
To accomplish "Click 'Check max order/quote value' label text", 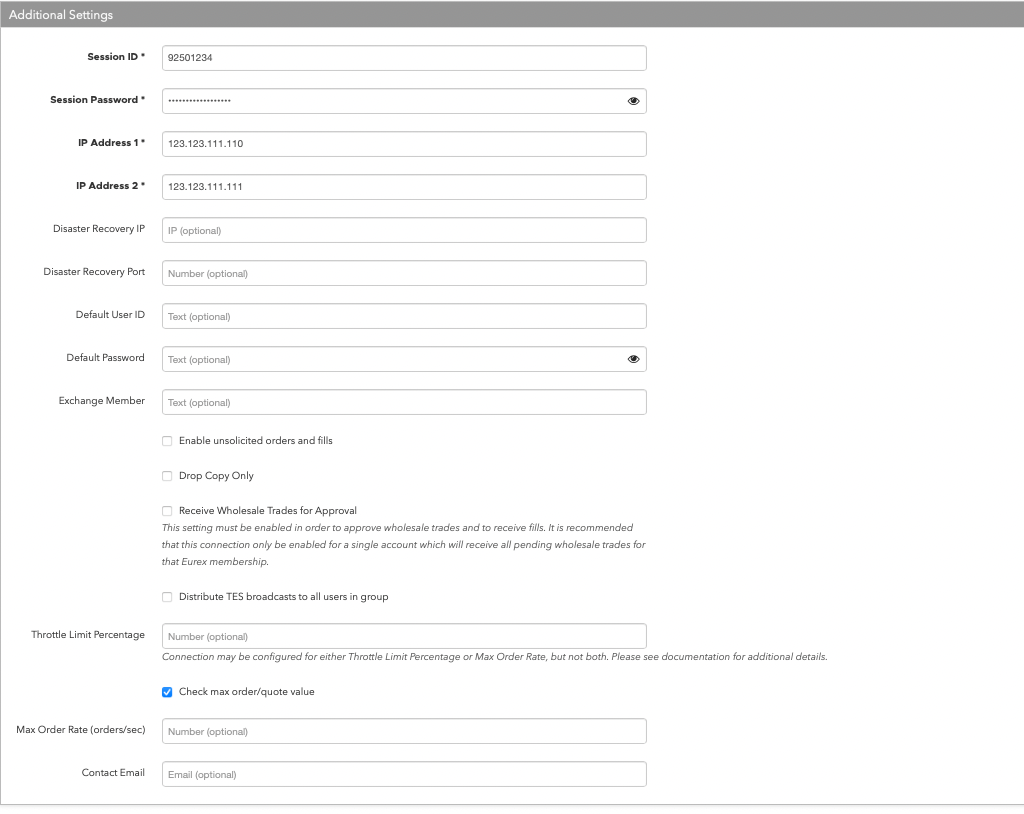I will 247,692.
